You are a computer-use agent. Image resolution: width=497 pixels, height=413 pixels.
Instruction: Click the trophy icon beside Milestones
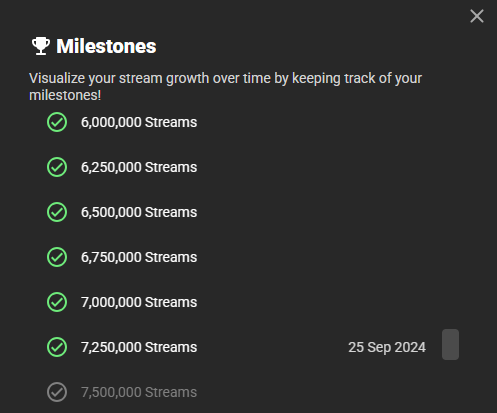(x=41, y=46)
